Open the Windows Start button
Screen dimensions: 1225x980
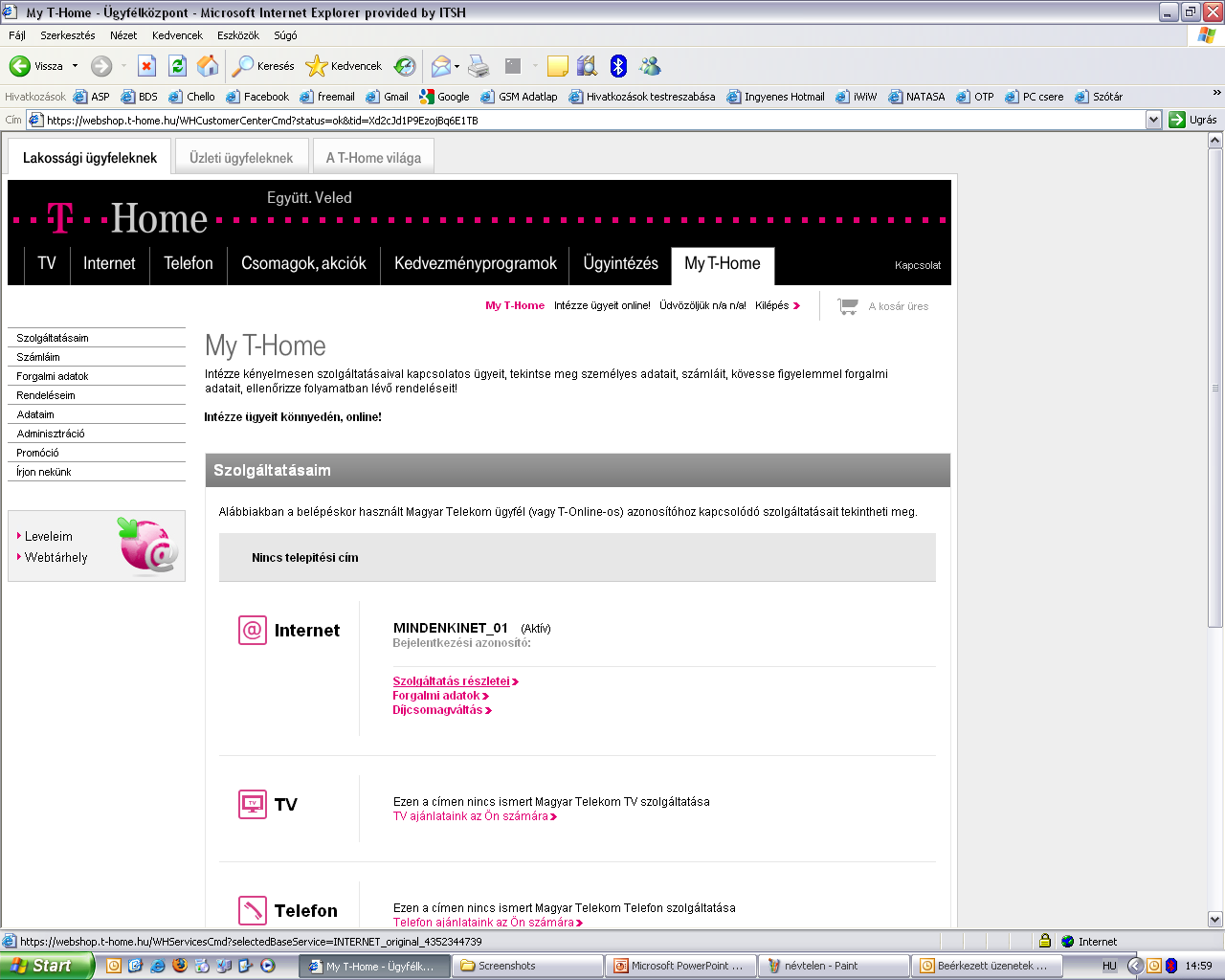tap(46, 966)
